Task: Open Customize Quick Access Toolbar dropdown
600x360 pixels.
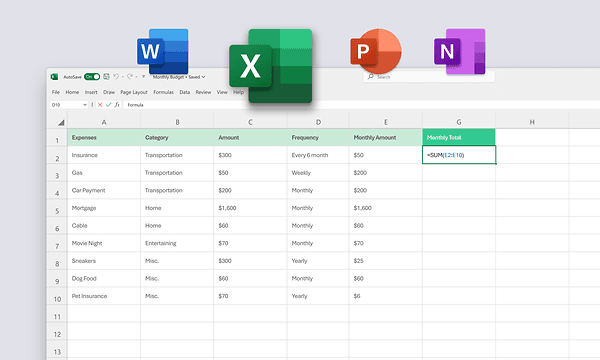Action: 143,77
